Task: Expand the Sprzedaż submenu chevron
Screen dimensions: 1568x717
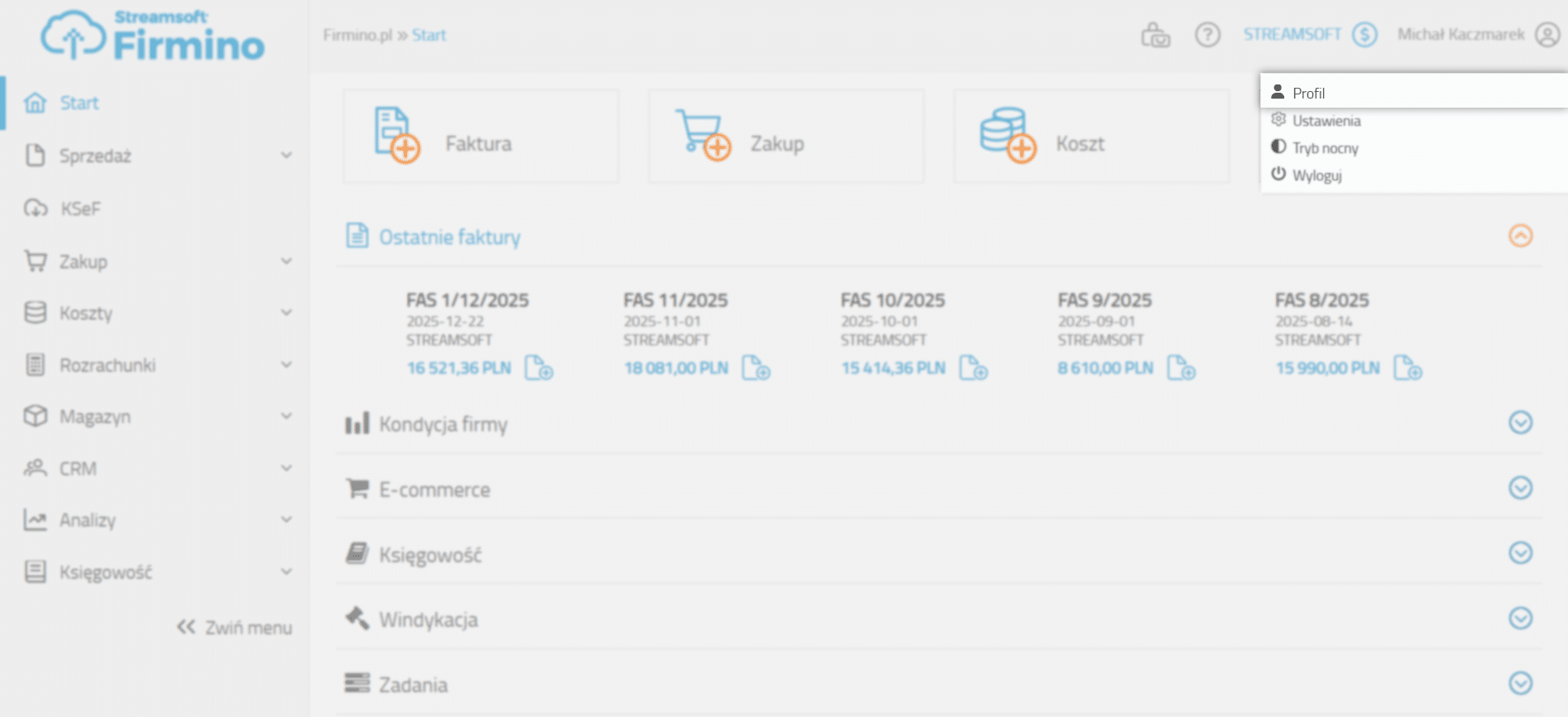Action: [x=286, y=155]
